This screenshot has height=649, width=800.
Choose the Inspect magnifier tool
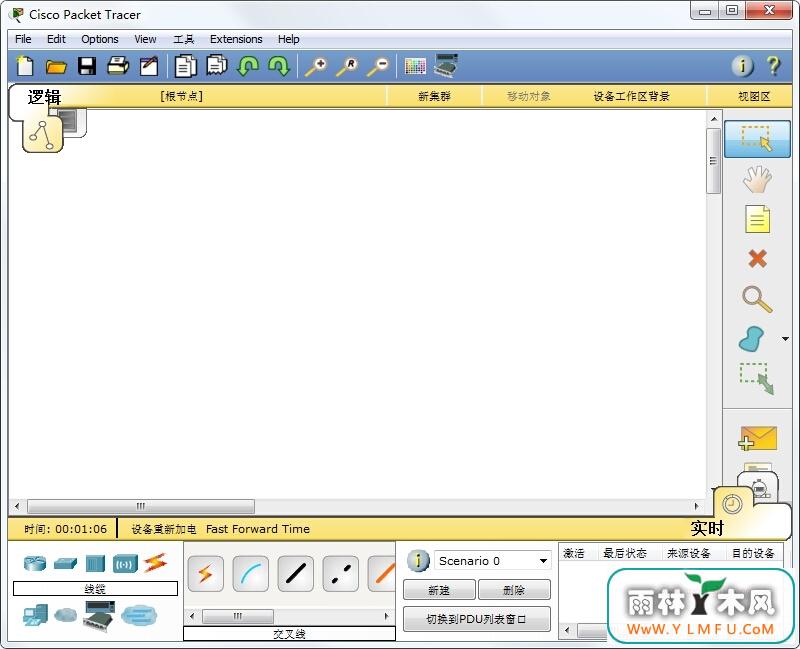(x=757, y=299)
